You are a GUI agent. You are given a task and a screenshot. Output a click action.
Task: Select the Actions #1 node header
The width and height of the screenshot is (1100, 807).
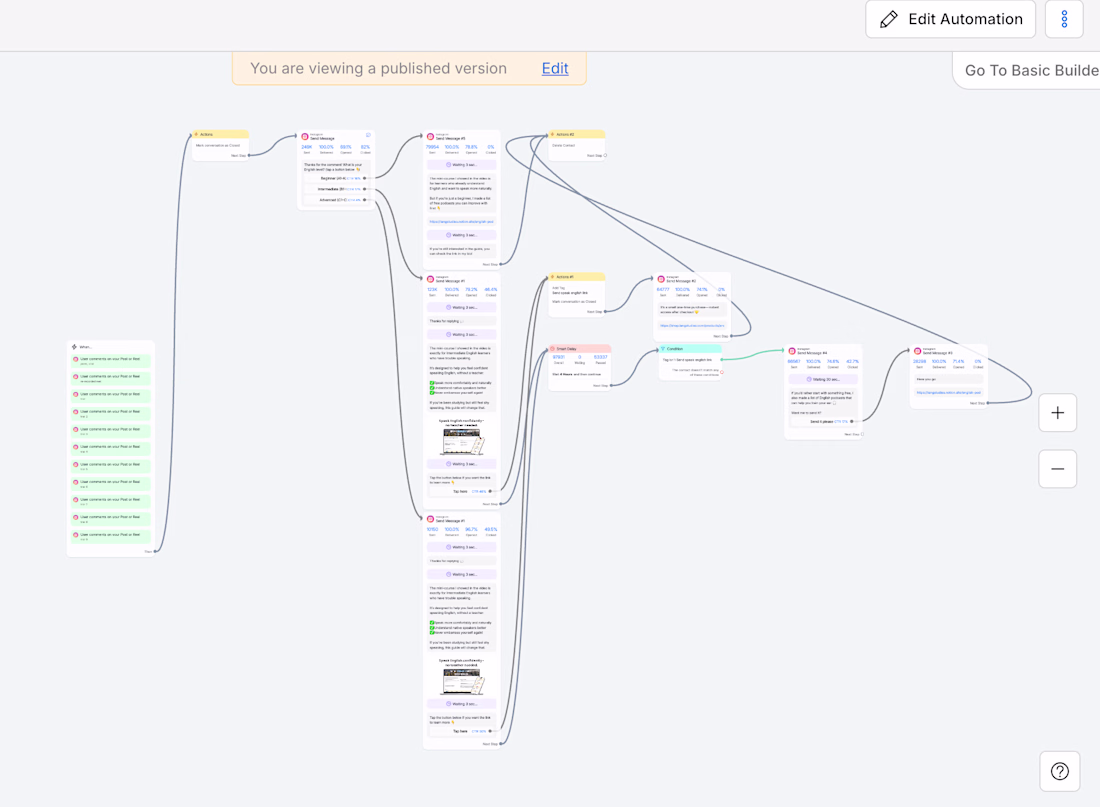(577, 276)
